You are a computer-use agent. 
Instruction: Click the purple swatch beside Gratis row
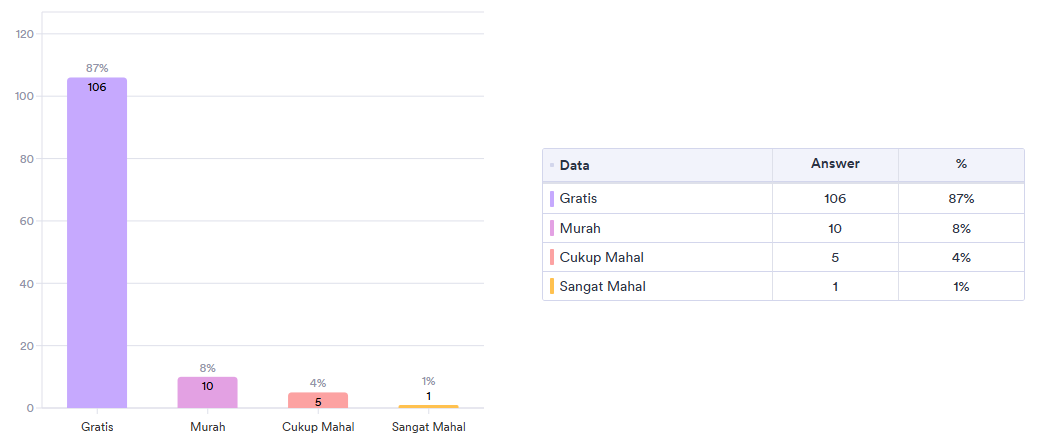point(552,199)
